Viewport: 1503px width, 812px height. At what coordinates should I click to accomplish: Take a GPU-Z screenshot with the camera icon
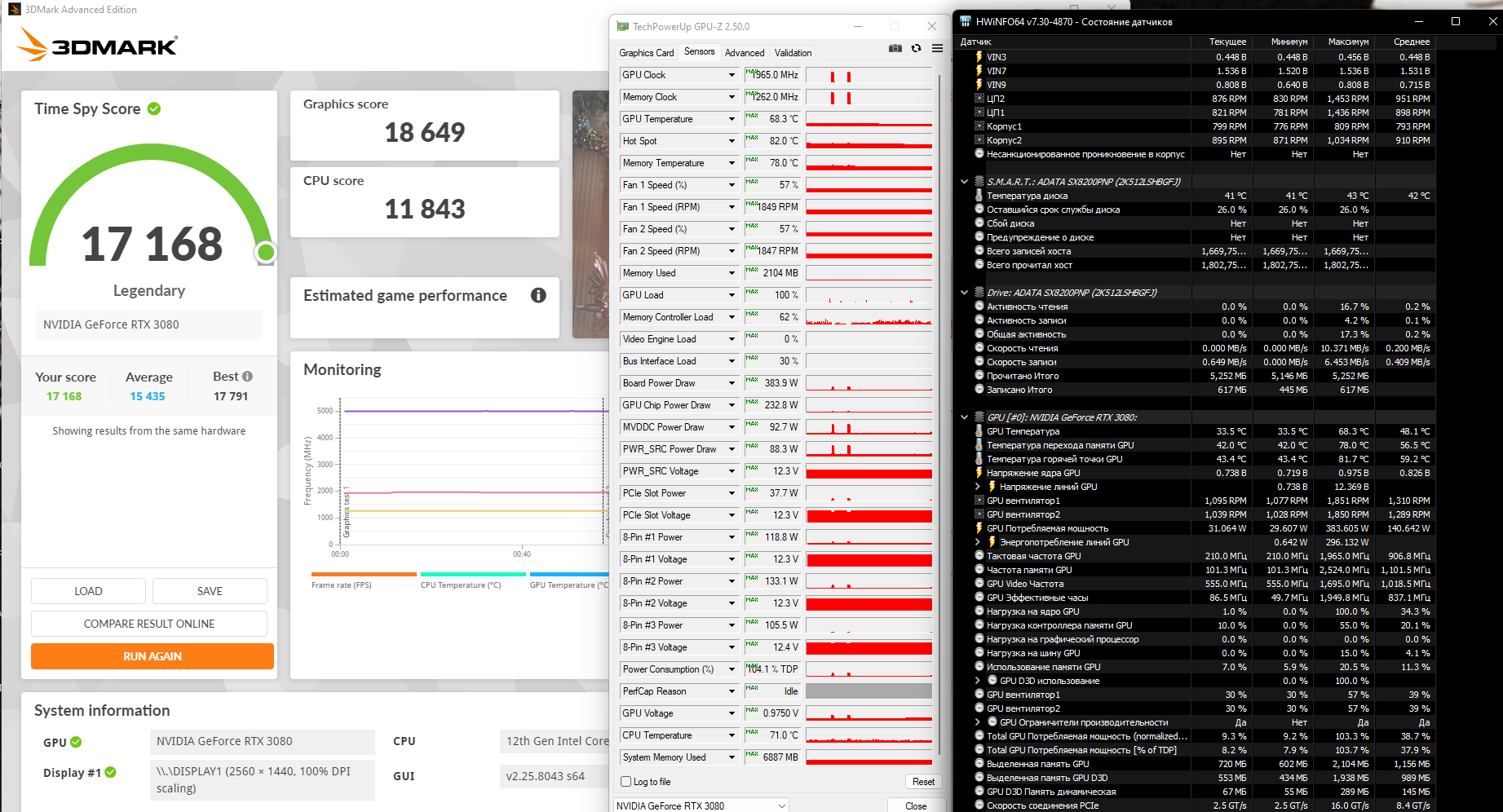(895, 48)
